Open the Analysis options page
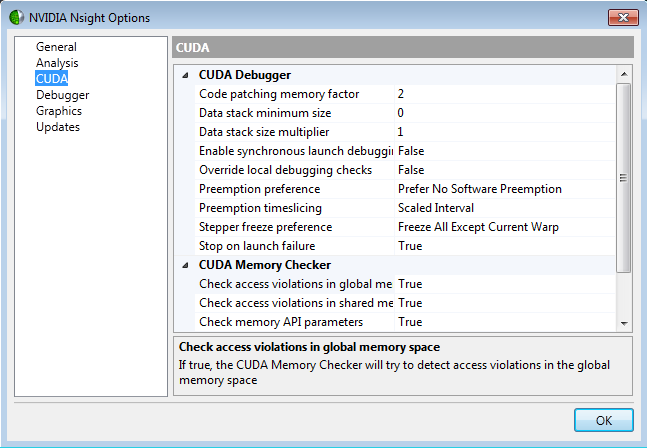This screenshot has height=448, width=647. (57, 63)
